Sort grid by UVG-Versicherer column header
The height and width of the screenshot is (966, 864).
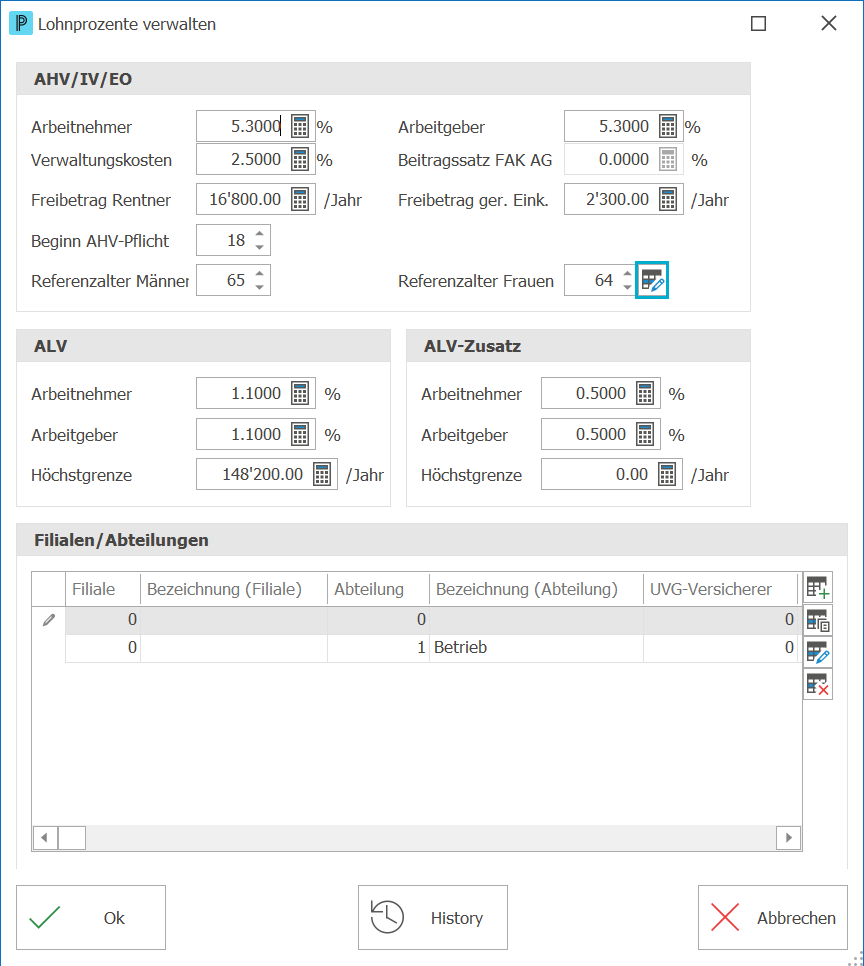[720, 589]
